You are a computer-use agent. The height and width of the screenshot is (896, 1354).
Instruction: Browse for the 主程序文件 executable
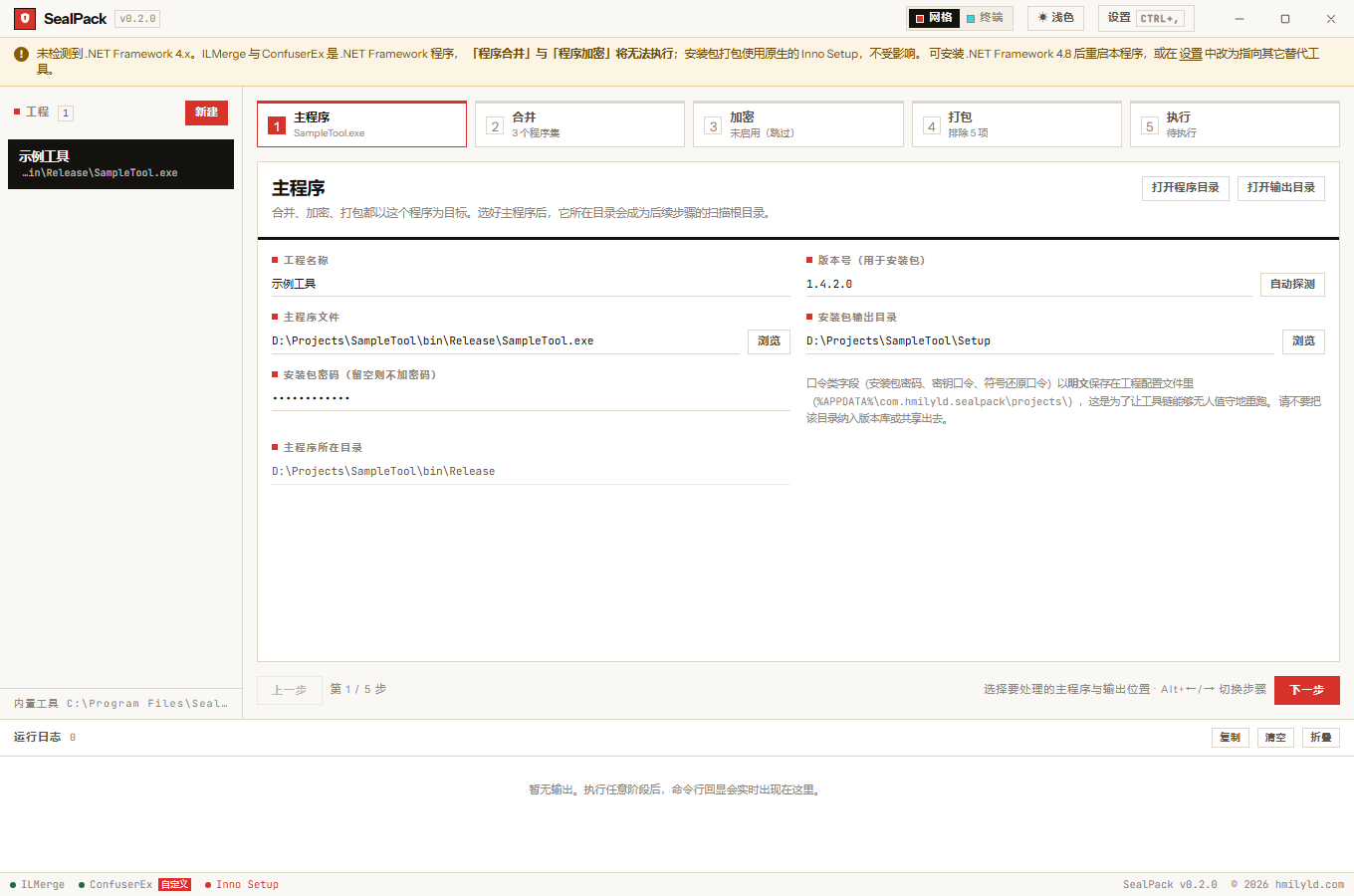tap(769, 341)
